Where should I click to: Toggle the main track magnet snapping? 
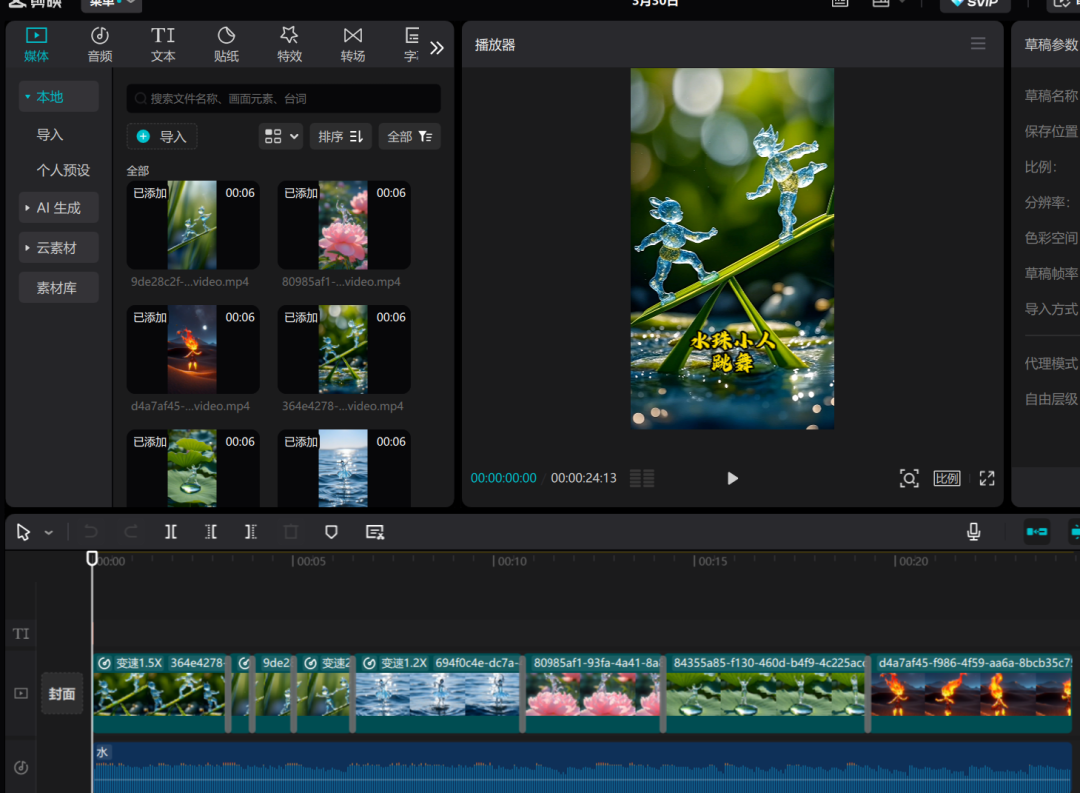1037,532
